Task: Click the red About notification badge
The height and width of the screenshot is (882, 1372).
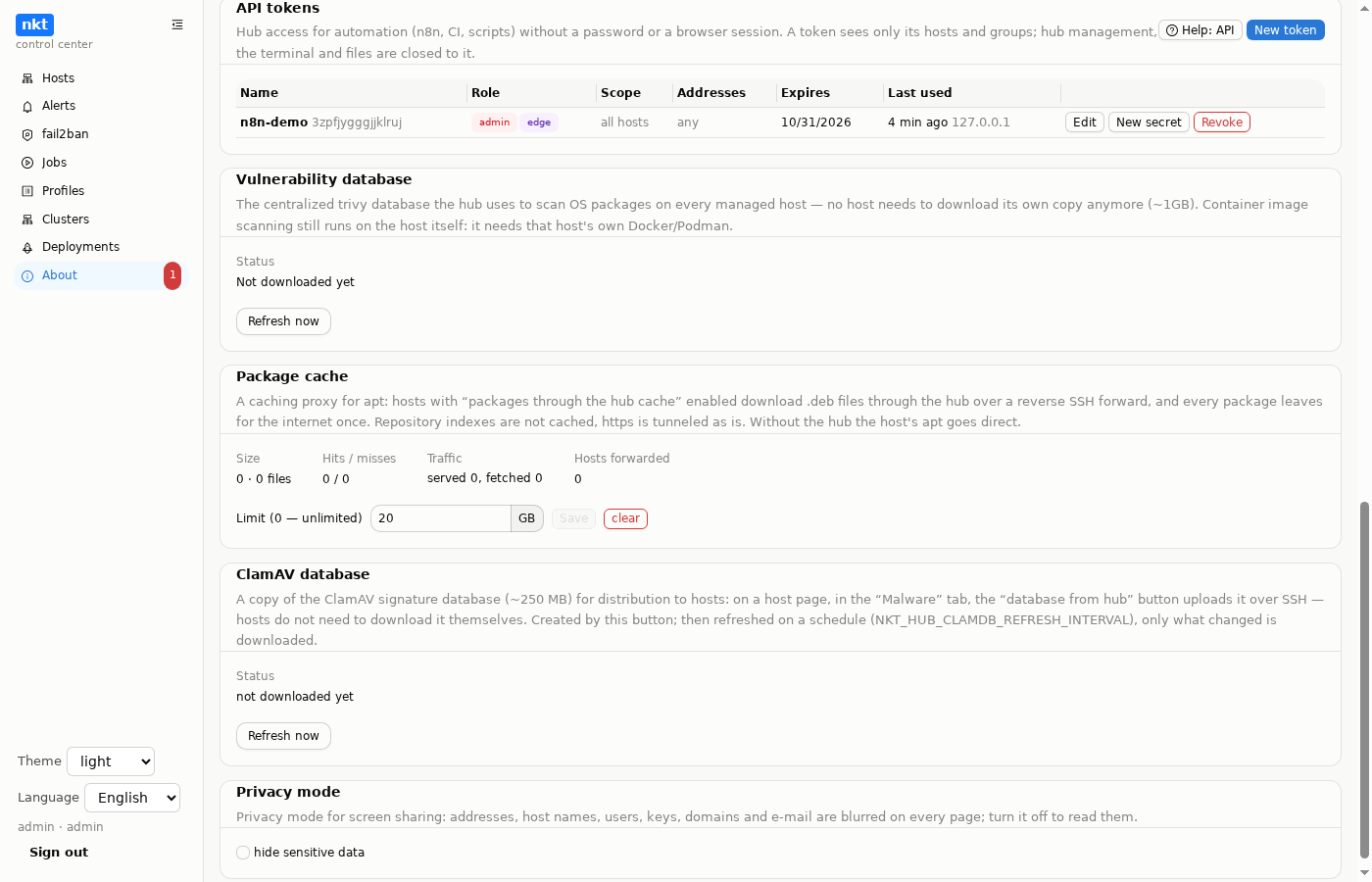Action: point(172,275)
